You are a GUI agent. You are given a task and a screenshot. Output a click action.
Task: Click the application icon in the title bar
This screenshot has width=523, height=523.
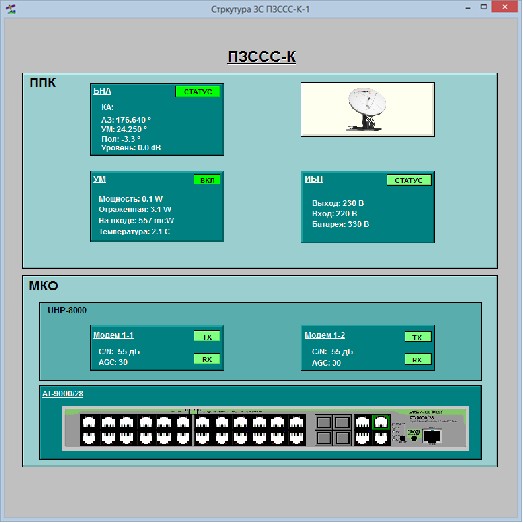point(11,9)
